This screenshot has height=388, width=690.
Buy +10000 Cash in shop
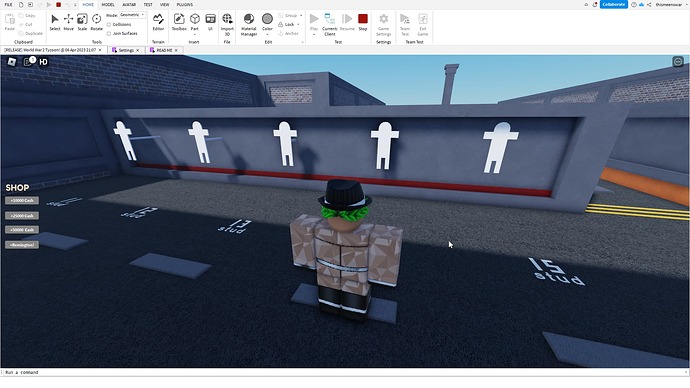pos(22,201)
